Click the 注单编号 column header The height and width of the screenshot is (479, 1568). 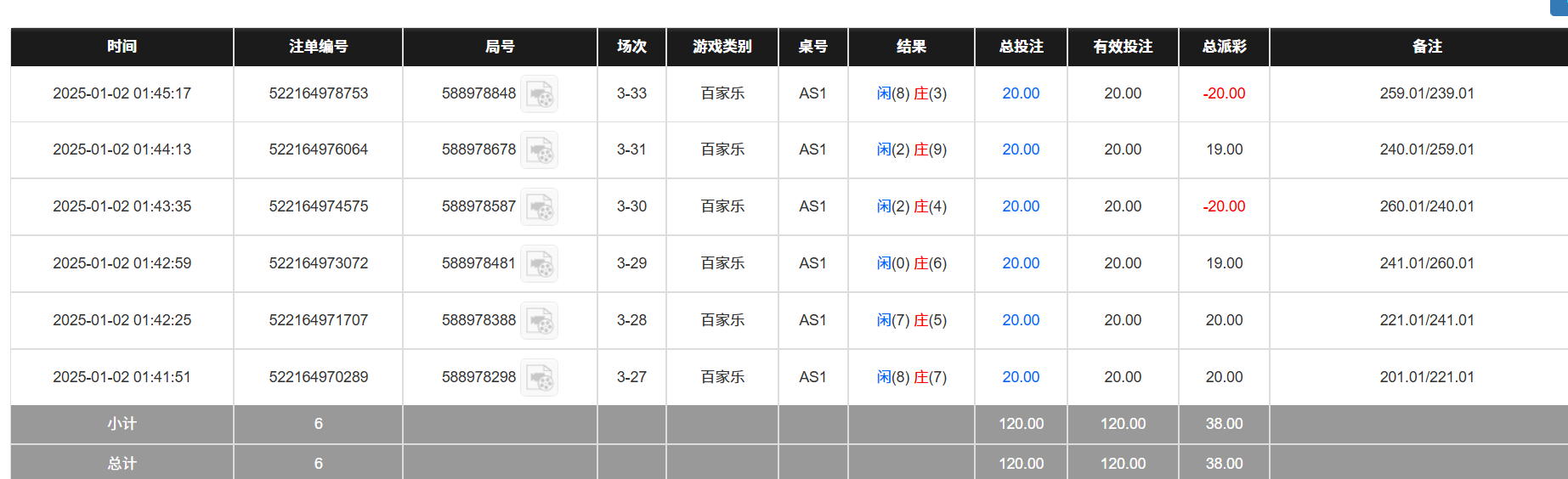click(x=318, y=47)
